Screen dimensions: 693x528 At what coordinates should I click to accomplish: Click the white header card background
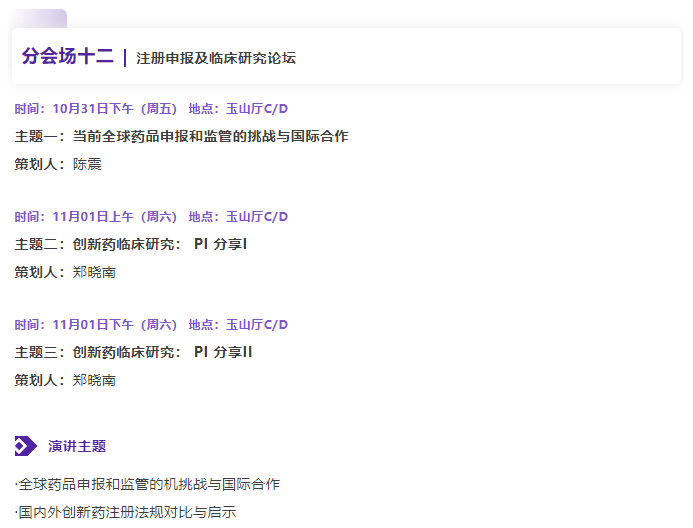pyautogui.click(x=500, y=57)
